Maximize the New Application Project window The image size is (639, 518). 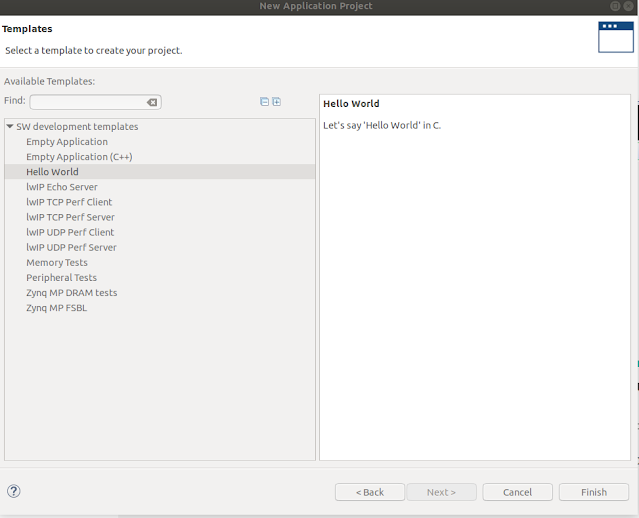click(615, 6)
